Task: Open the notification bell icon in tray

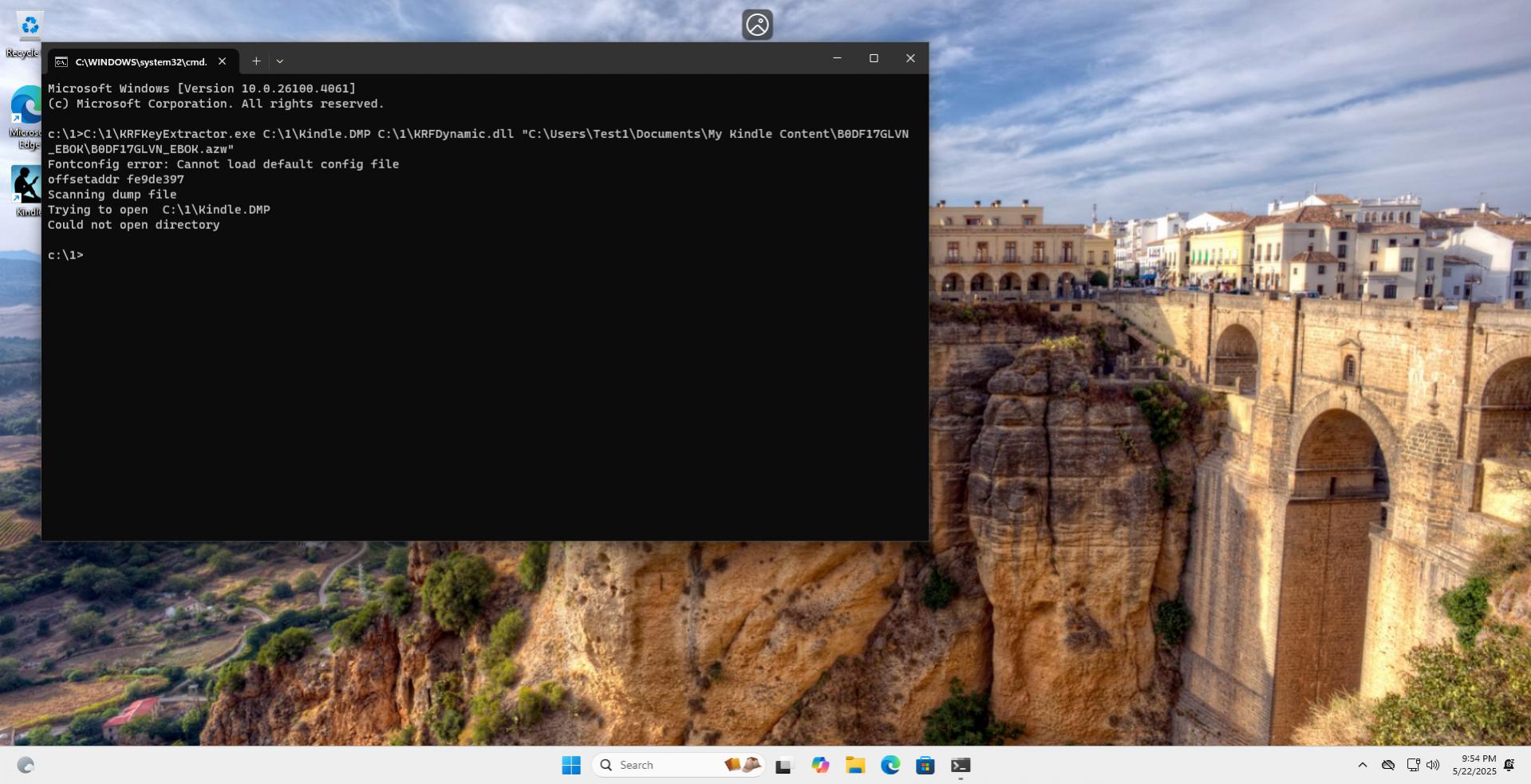Action: click(1509, 765)
